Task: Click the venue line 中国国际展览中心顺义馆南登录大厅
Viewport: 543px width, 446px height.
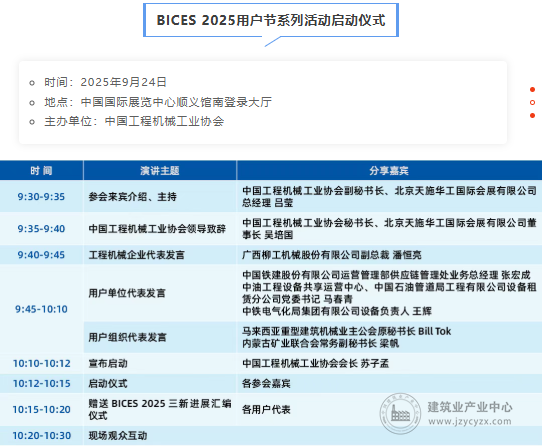Action: tap(176, 102)
